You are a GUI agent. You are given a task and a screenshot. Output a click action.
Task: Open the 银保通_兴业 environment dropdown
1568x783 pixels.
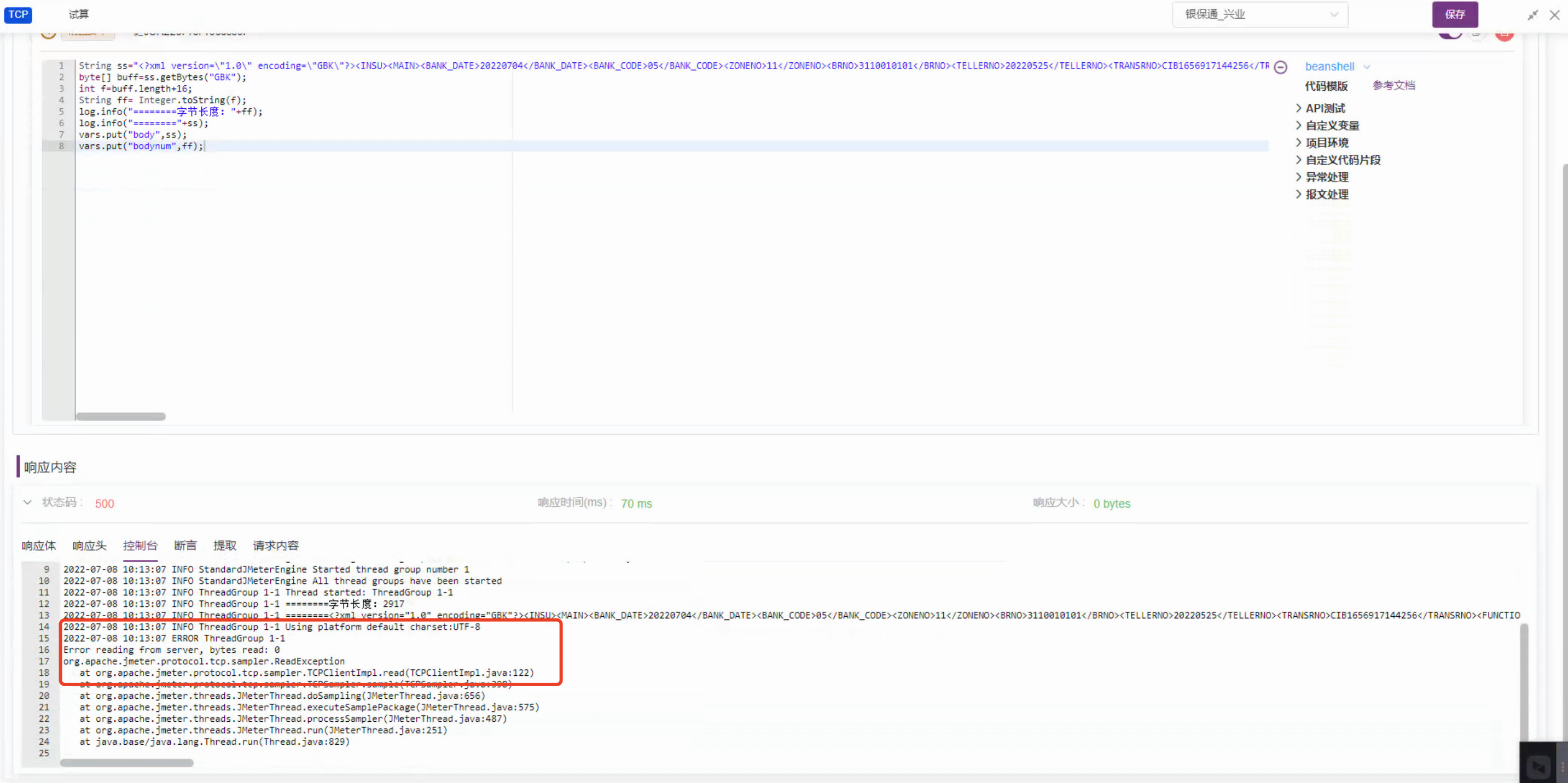(x=1260, y=14)
